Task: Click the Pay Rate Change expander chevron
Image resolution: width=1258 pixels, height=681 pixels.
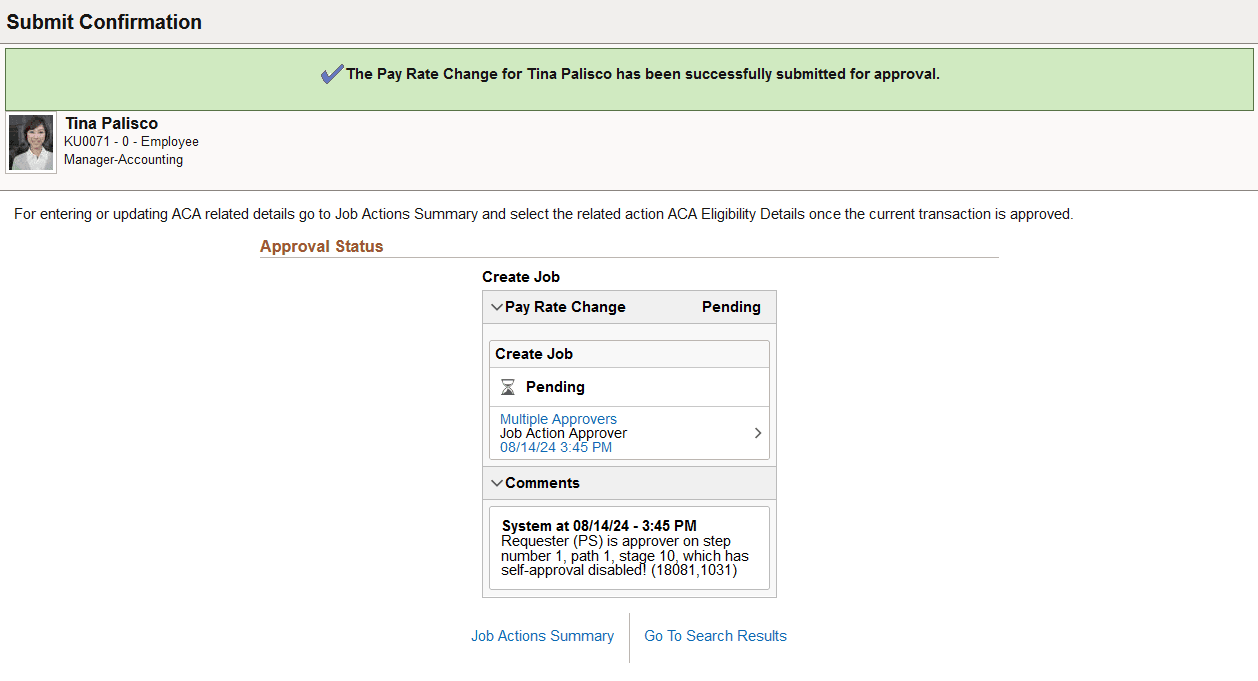Action: [x=497, y=306]
